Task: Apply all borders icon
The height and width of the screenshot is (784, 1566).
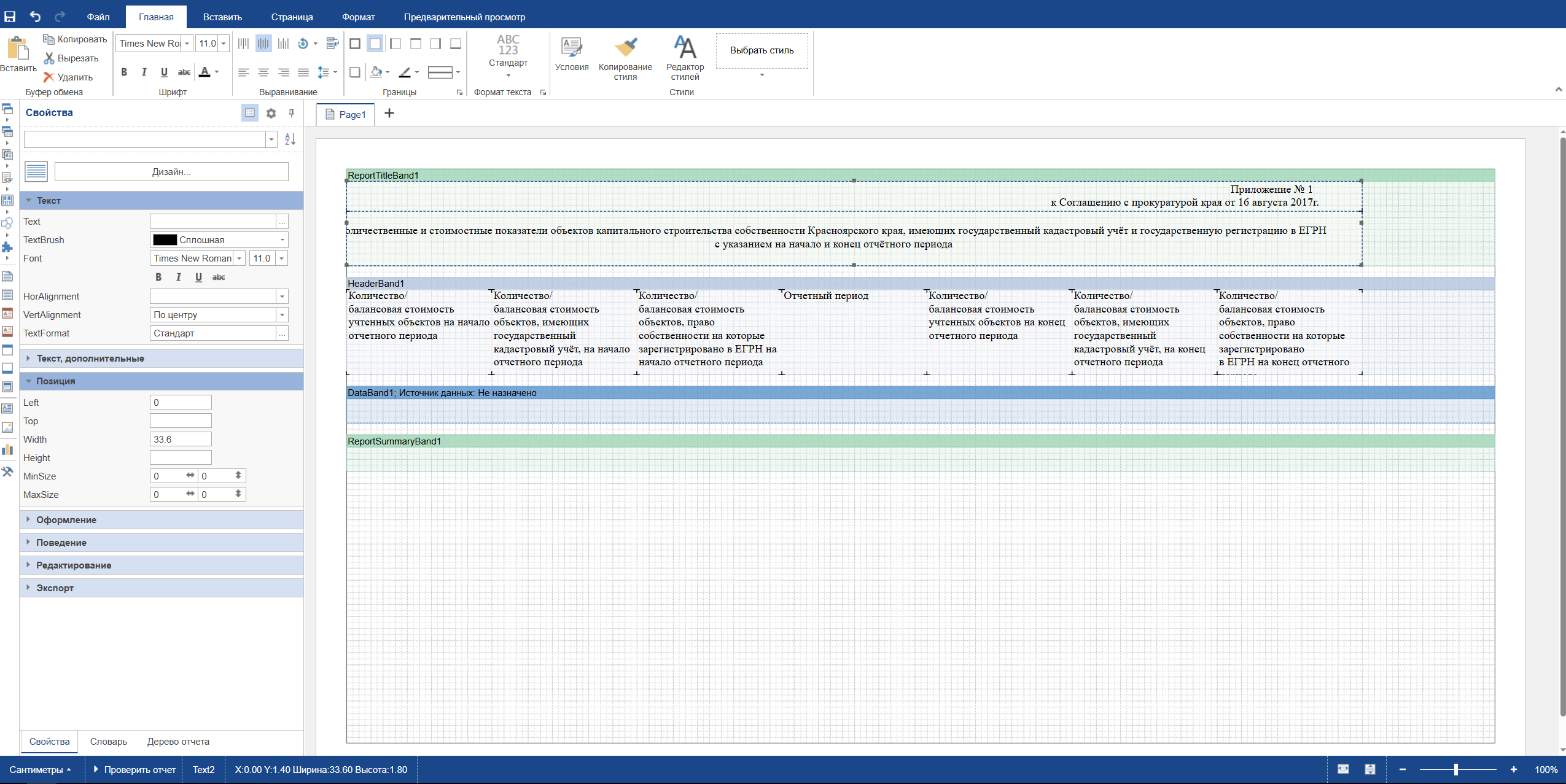Action: coord(355,44)
